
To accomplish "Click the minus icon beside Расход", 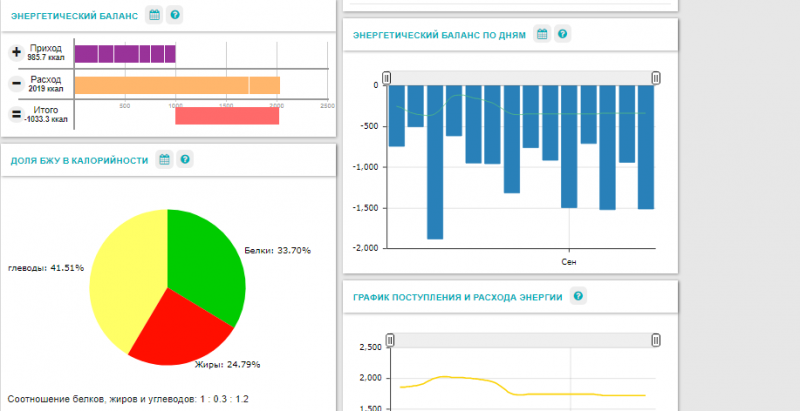I will click(16, 84).
